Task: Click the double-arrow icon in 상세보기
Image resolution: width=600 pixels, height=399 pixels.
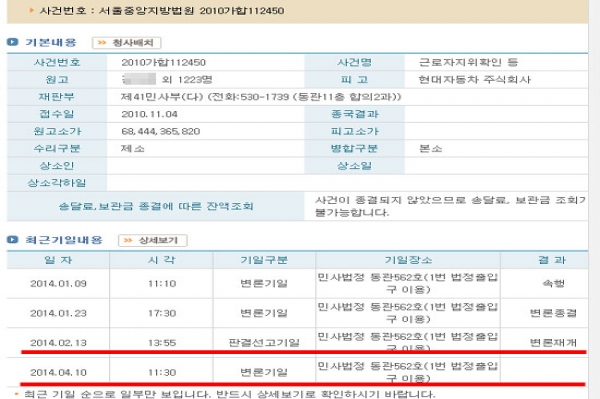Action: coord(128,240)
